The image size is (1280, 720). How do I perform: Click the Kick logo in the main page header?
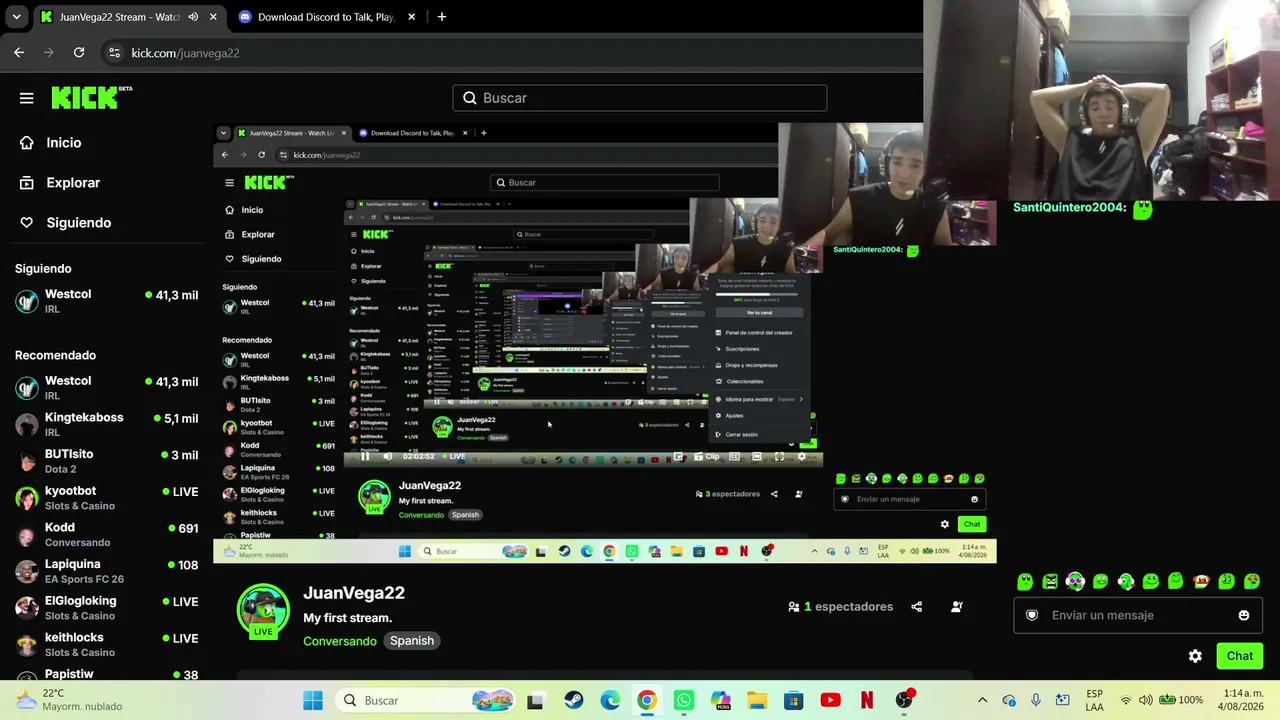tap(91, 97)
